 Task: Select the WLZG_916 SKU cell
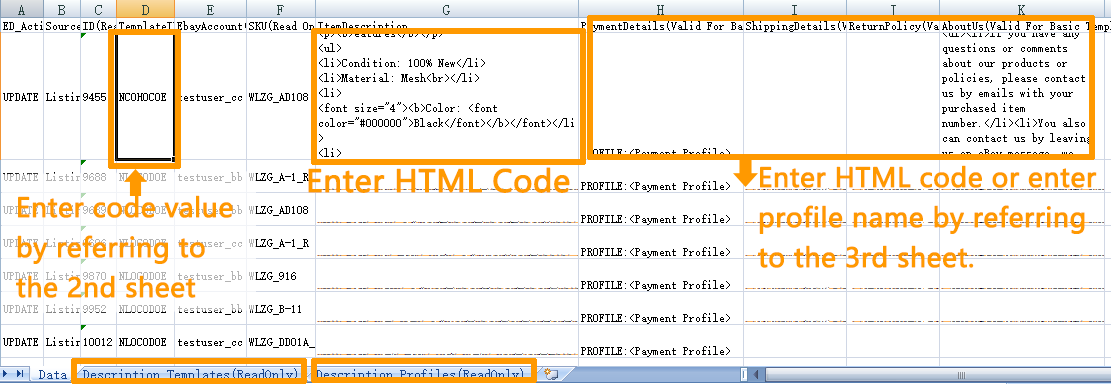pos(281,276)
